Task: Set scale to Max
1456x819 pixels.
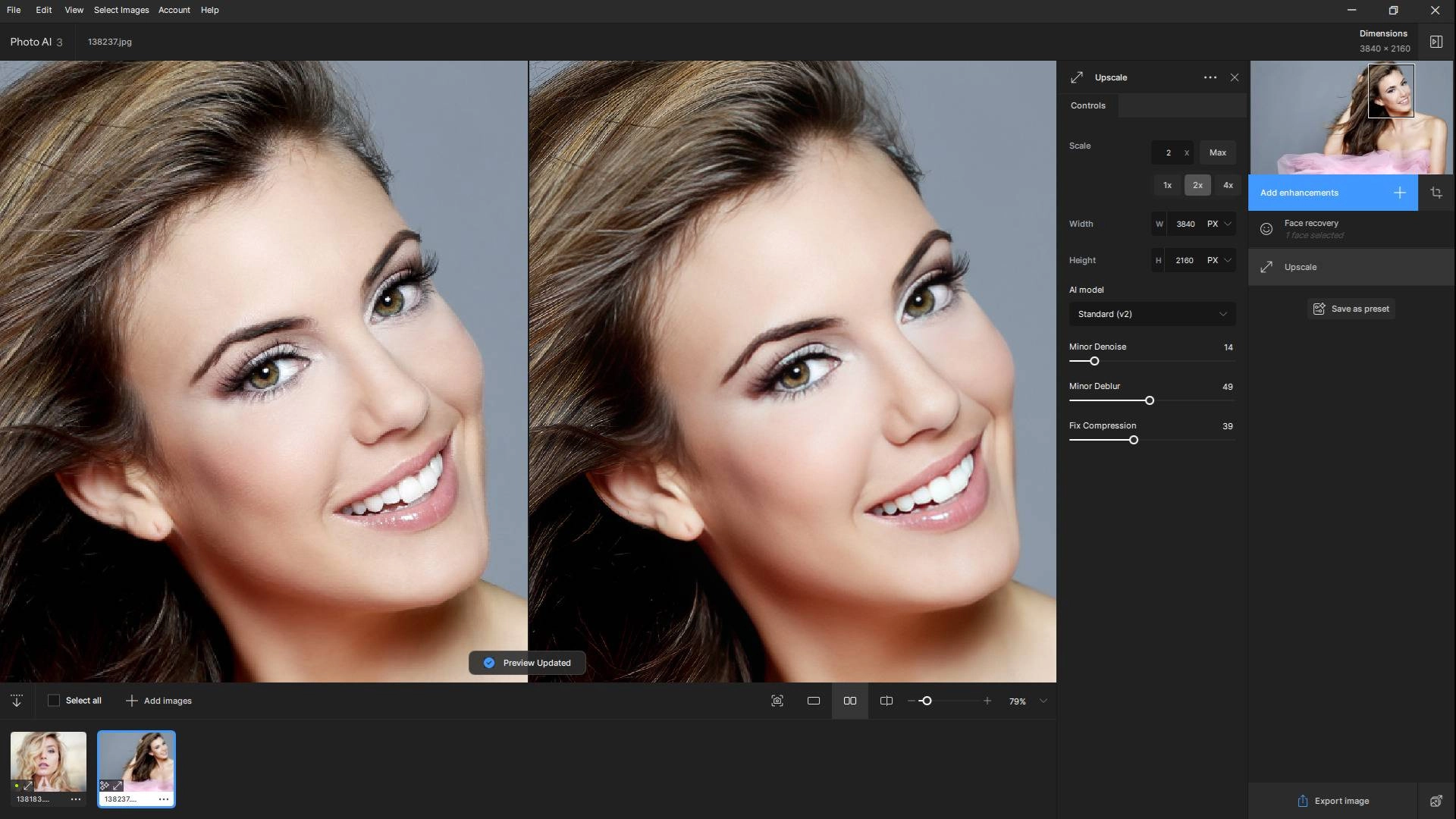Action: coord(1217,152)
